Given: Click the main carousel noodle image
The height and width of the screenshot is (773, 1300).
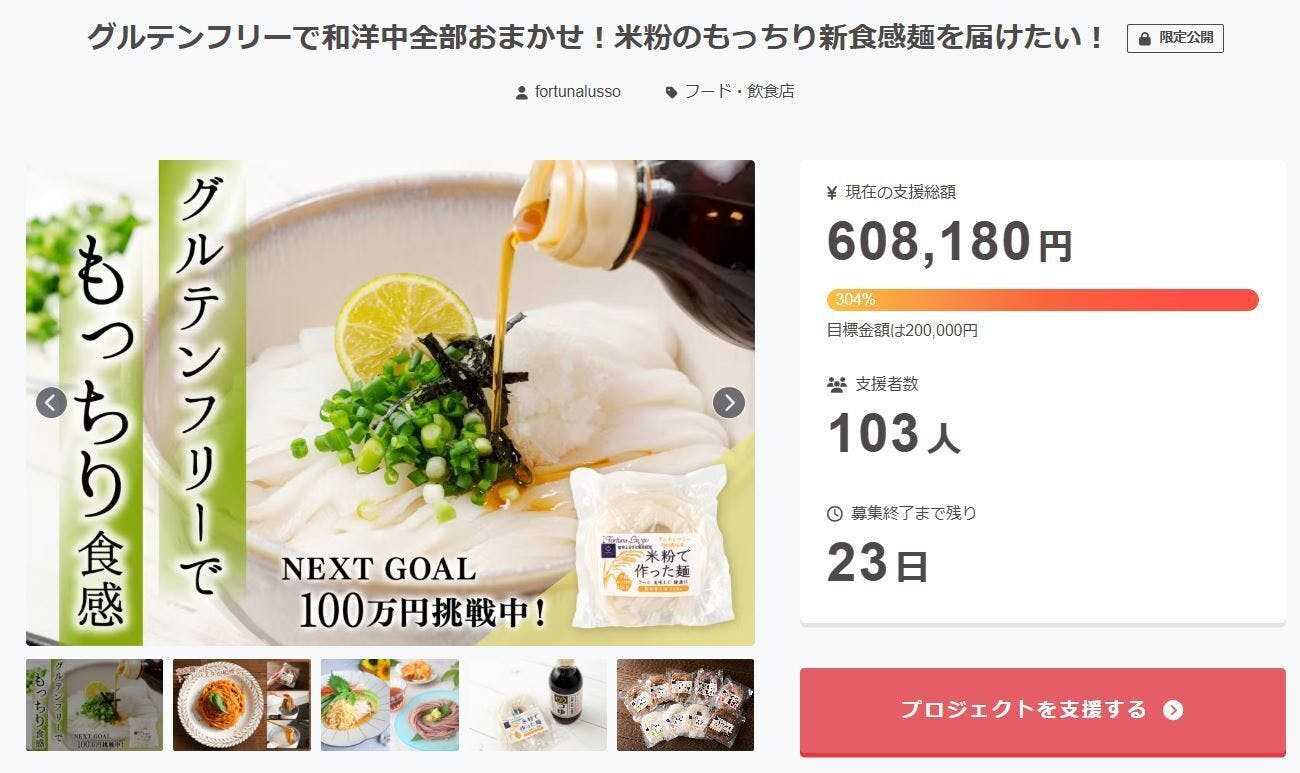Looking at the screenshot, I should coord(390,403).
